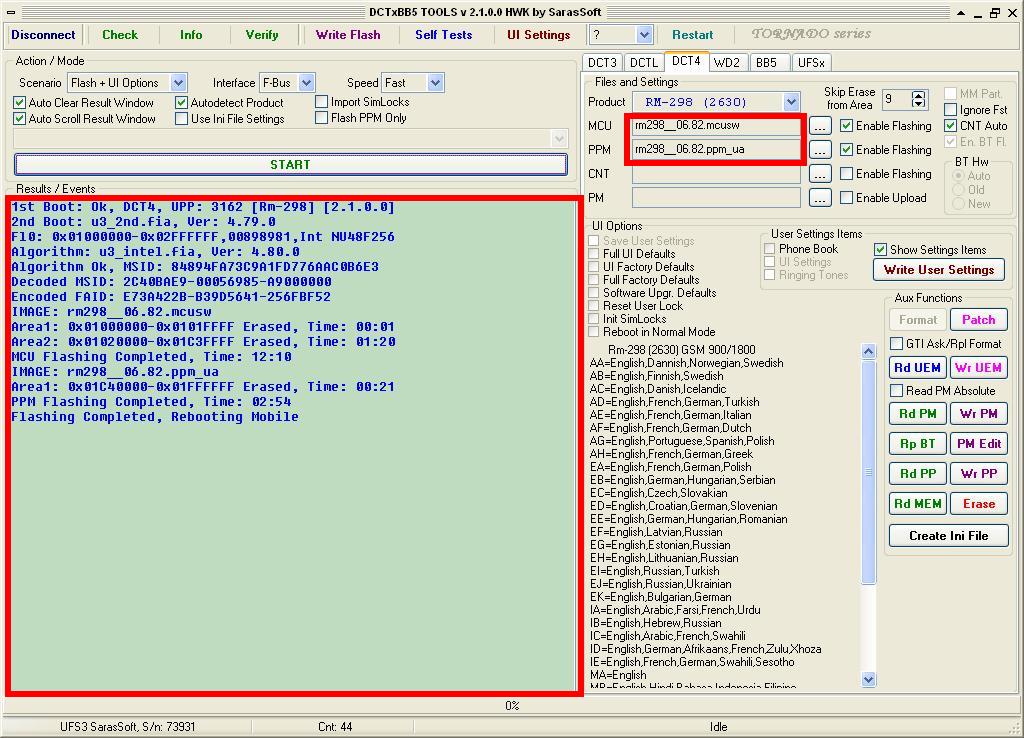Expand the Product RM-298 dropdown
Viewport: 1024px width, 738px height.
[791, 102]
